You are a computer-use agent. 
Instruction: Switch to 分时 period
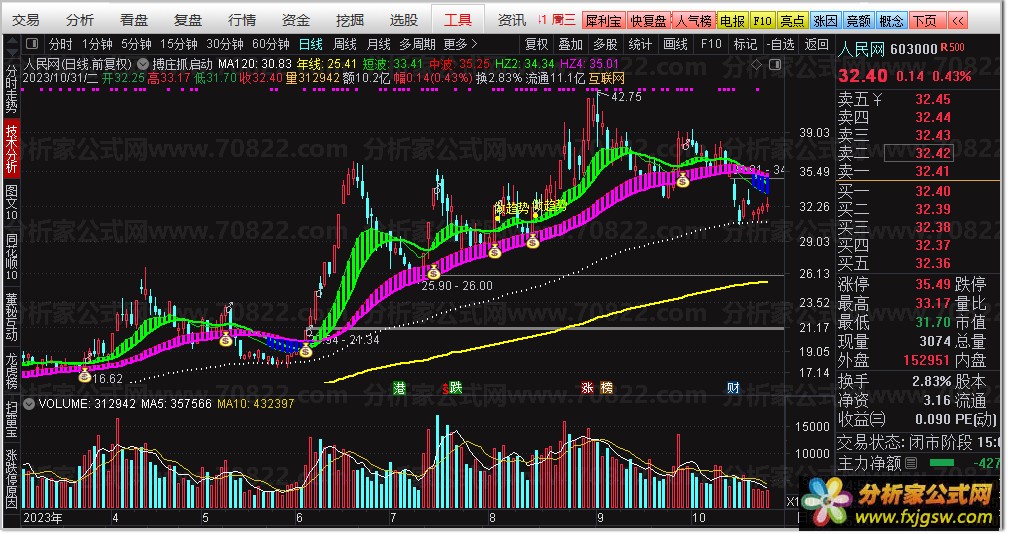pos(60,44)
